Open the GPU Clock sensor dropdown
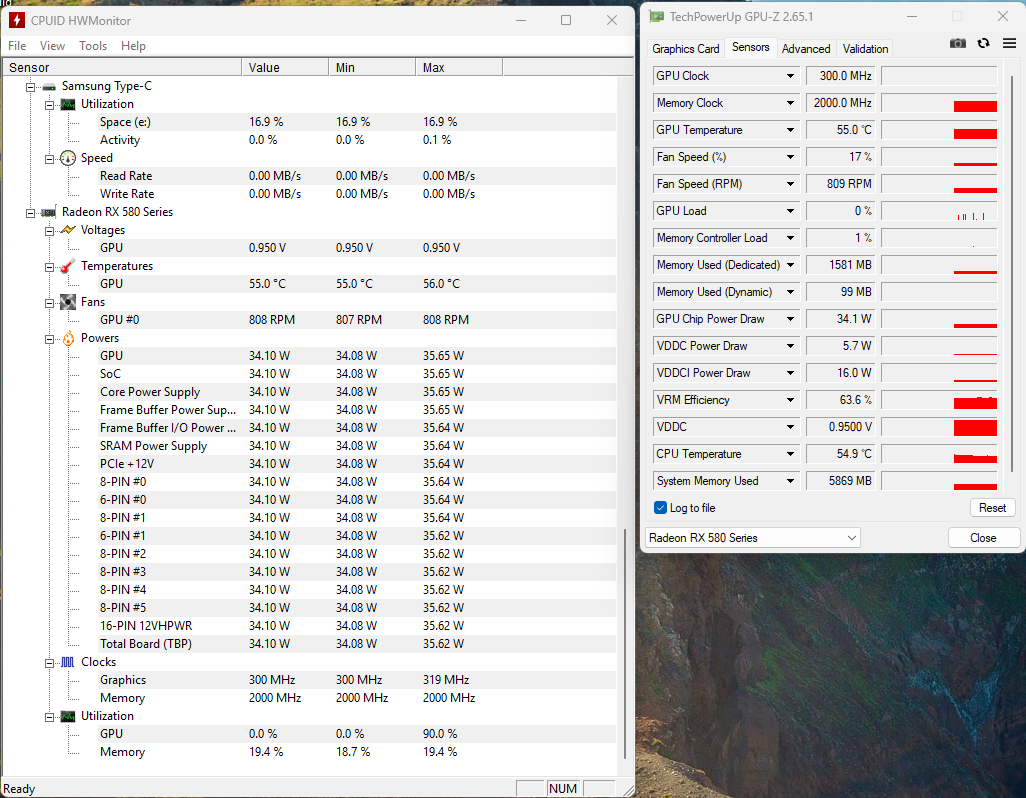Screen dimensions: 1026x798 pyautogui.click(x=790, y=76)
